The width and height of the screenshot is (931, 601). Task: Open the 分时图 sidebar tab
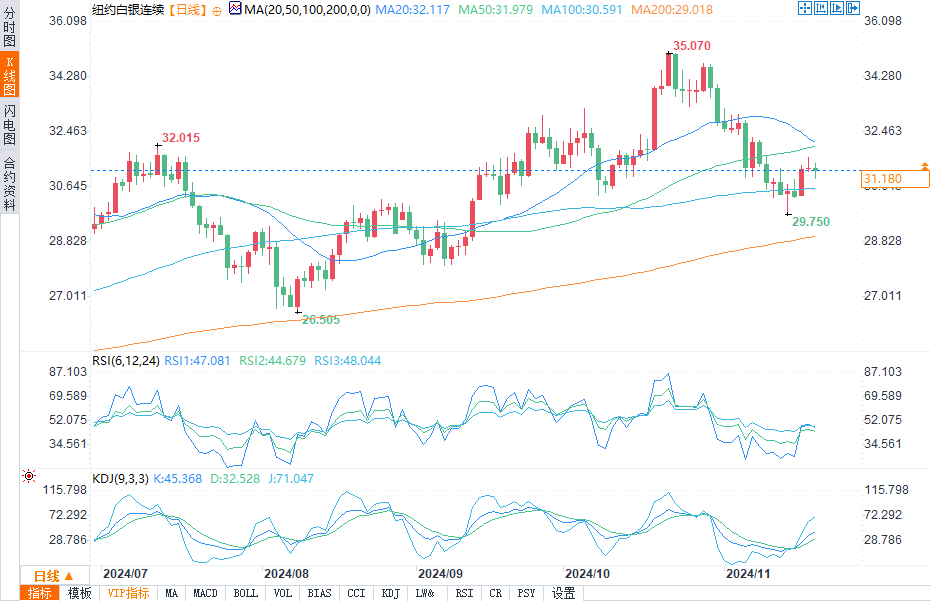coord(10,27)
